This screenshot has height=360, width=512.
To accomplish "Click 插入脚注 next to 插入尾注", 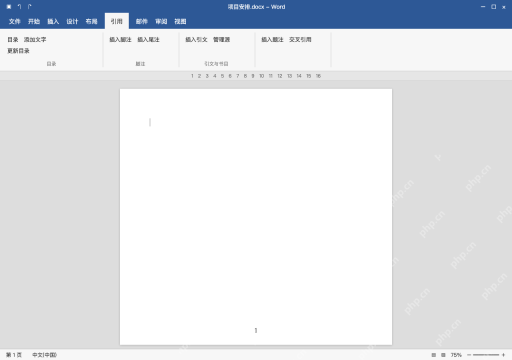I will [120, 40].
